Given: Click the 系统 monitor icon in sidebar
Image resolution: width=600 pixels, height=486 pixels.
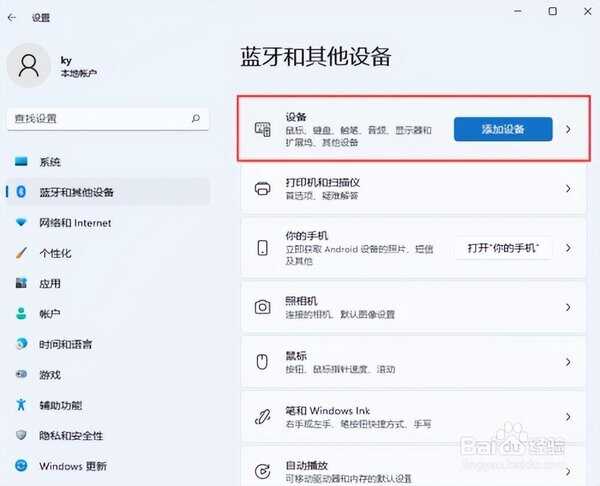Looking at the screenshot, I should point(21,161).
